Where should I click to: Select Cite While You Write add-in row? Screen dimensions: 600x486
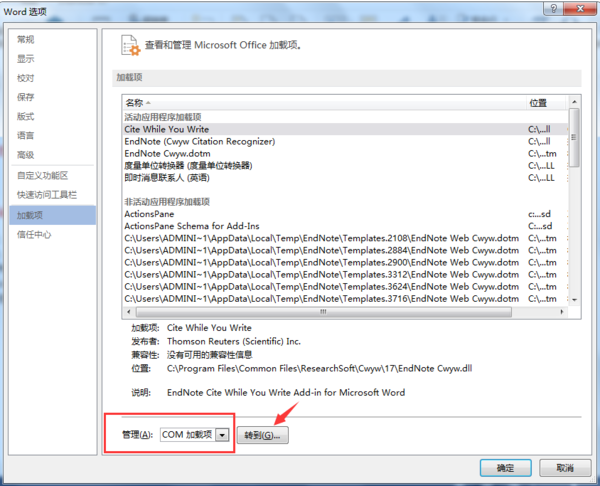point(345,129)
